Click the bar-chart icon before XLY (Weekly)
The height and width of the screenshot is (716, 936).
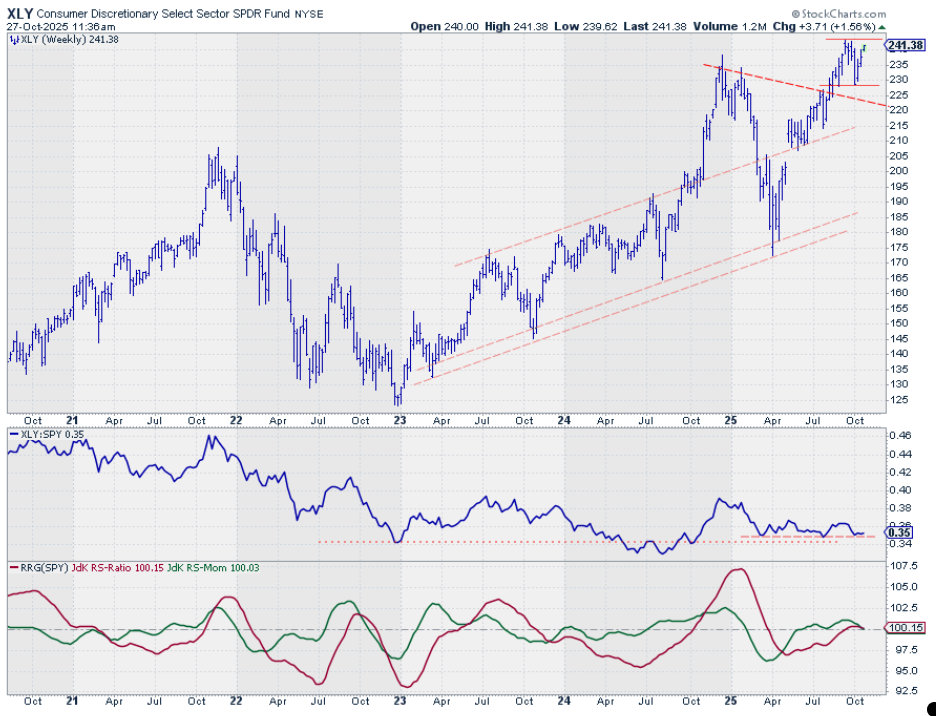pos(12,39)
